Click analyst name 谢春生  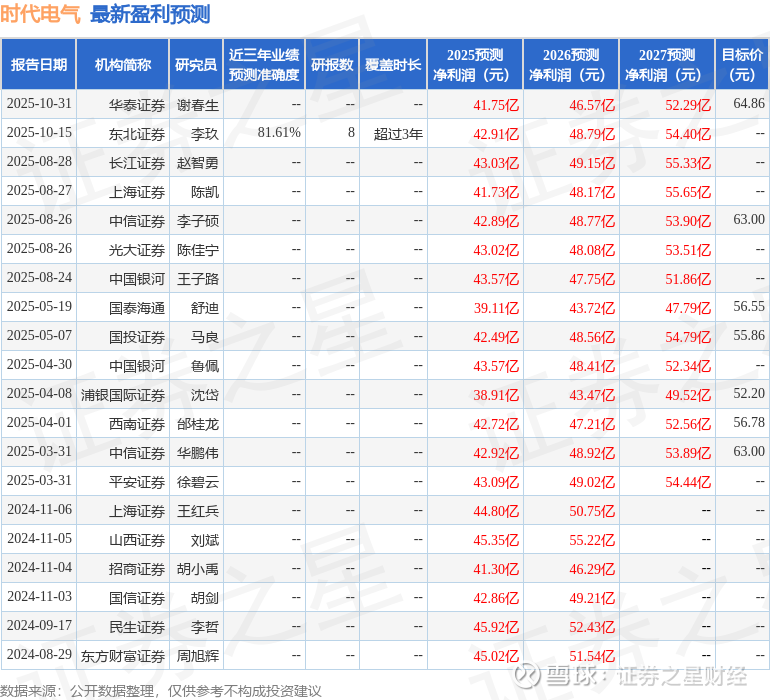[x=197, y=105]
